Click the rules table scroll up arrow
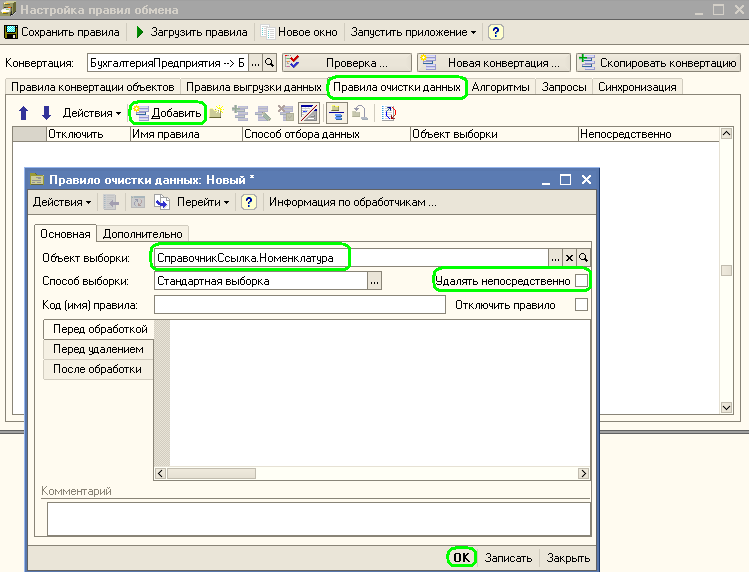749x572 pixels. point(726,134)
